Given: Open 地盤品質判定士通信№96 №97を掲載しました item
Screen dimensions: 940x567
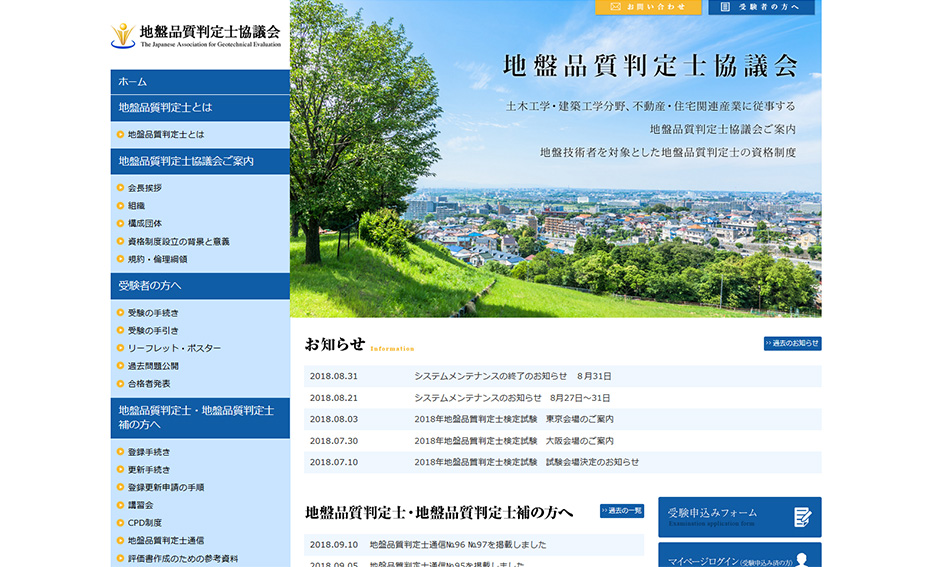Looking at the screenshot, I should pyautogui.click(x=458, y=545).
